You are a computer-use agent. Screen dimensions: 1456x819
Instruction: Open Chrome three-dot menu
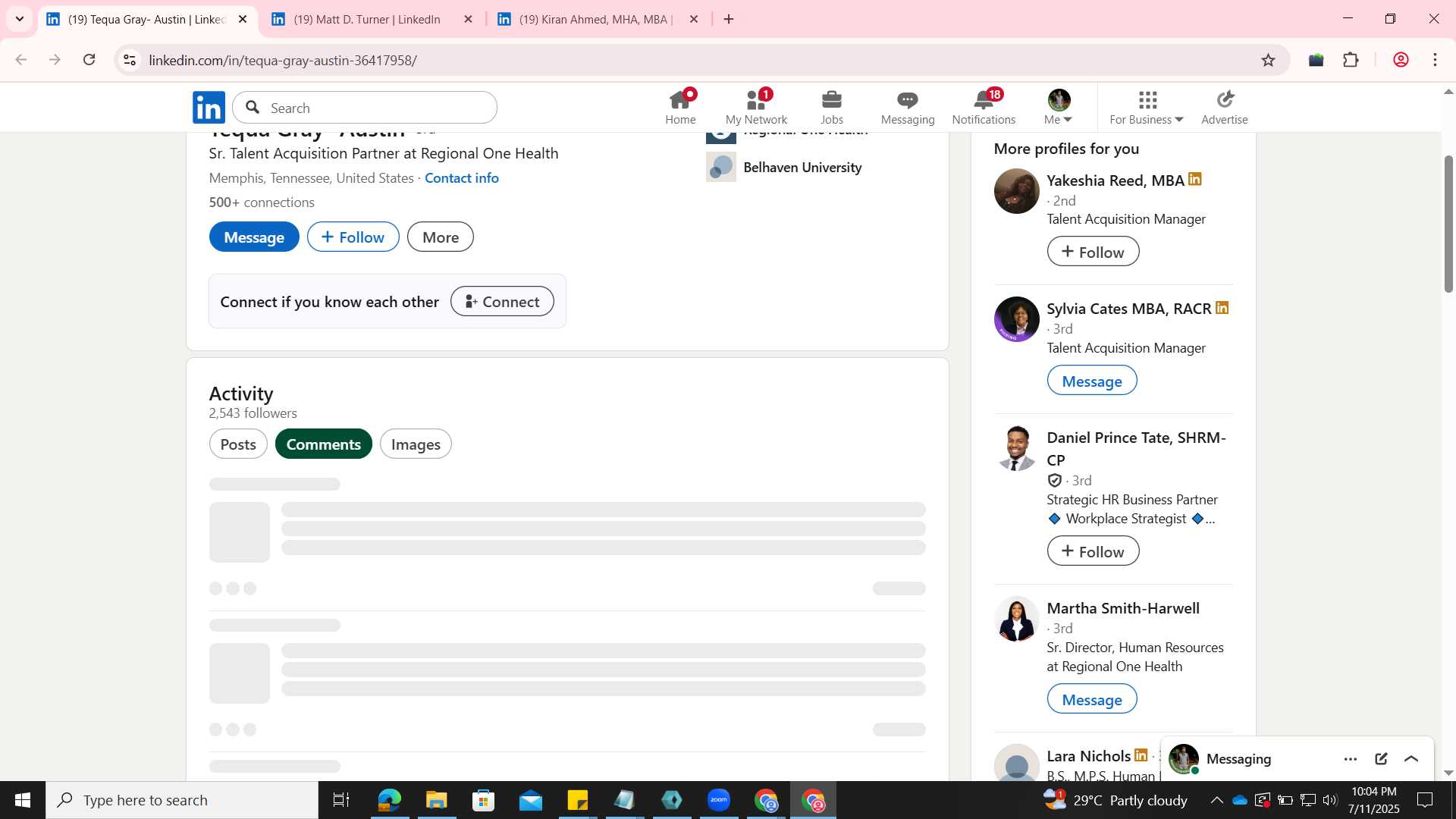[1435, 60]
